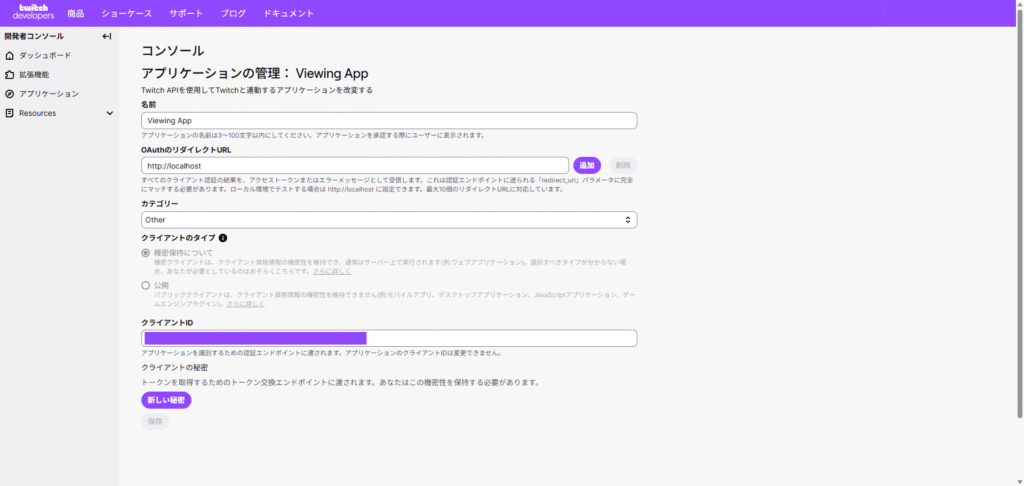This screenshot has height=486, width=1024.
Task: Click the 追加 button for redirect URL
Action: tap(587, 165)
